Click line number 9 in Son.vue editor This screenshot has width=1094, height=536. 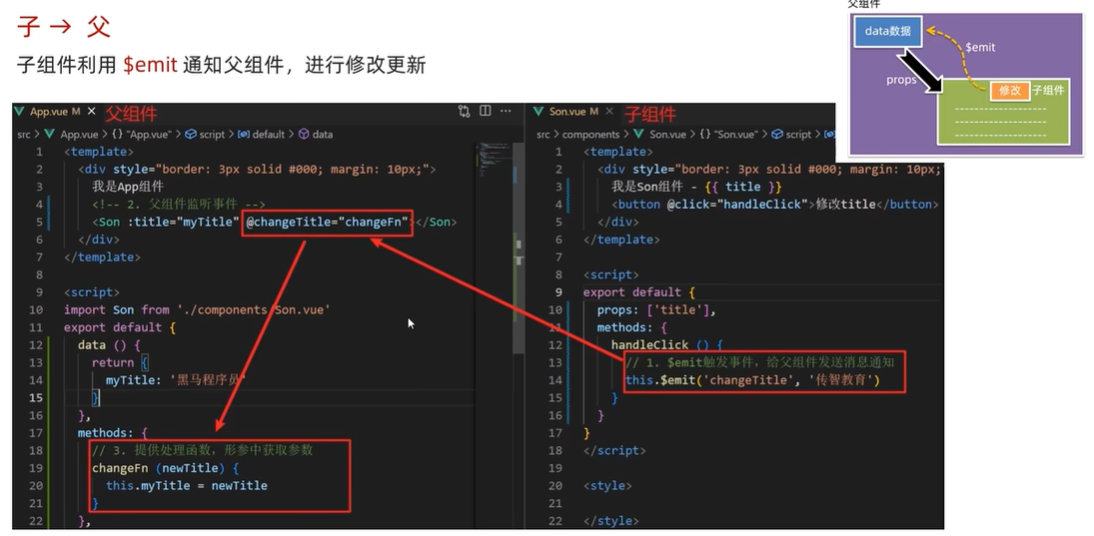[x=559, y=292]
